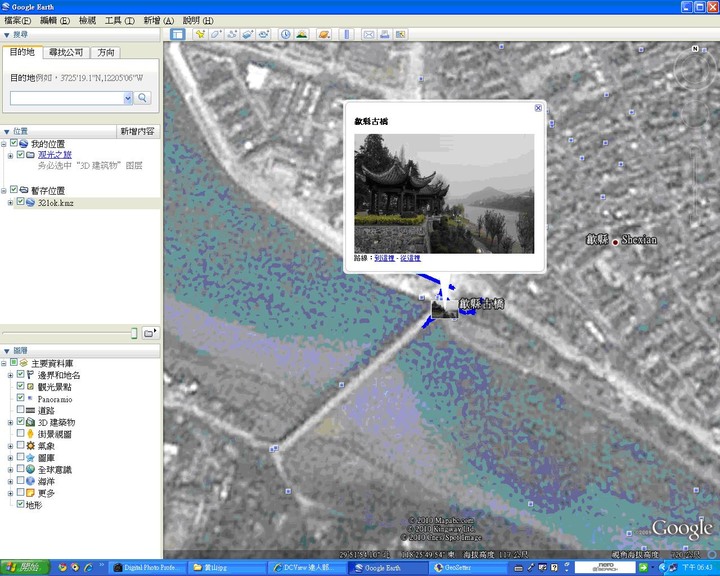720x576 pixels.
Task: Click the 氣象 sun icon
Action: (x=30, y=446)
